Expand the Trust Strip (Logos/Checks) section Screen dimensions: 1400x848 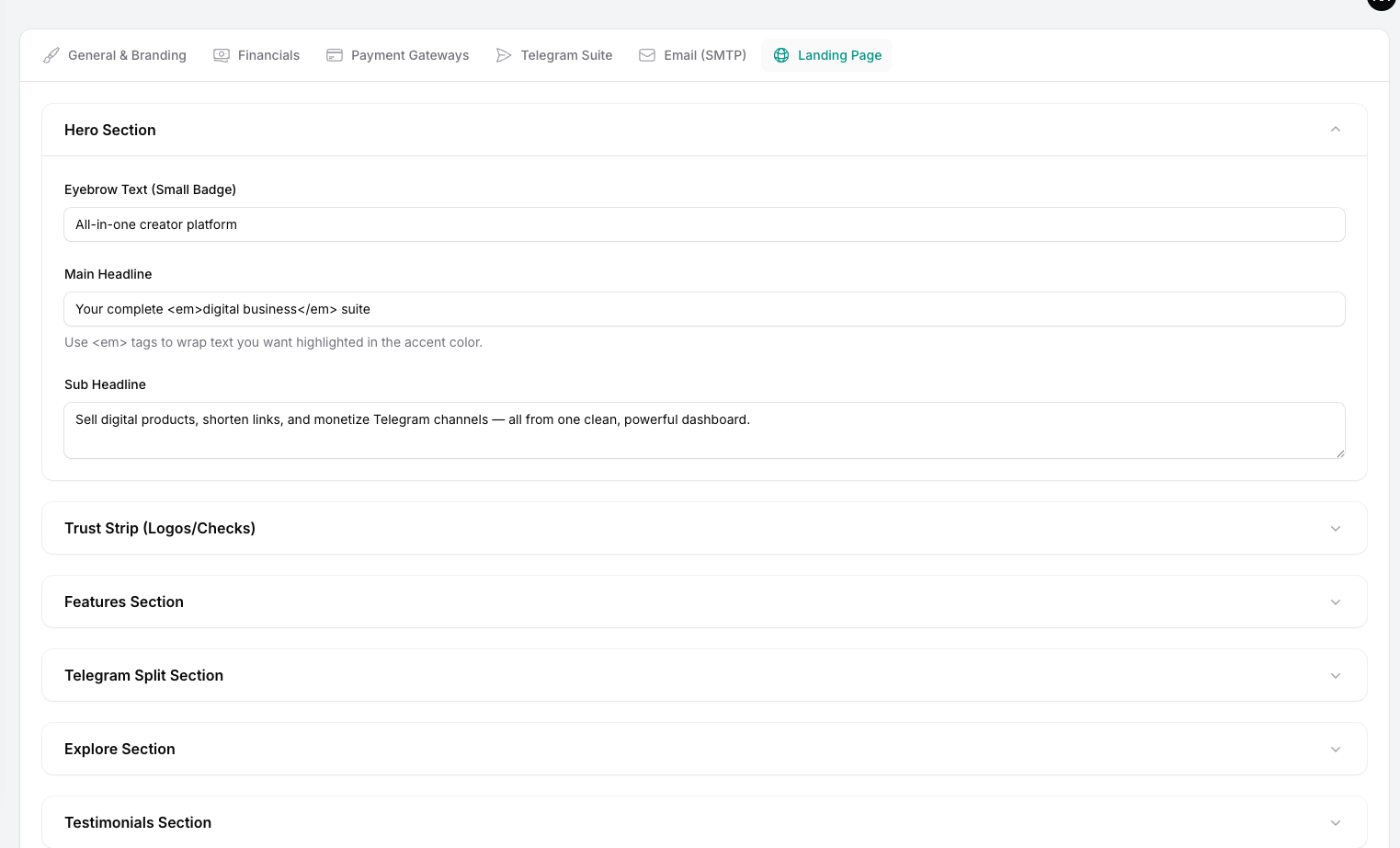(1336, 528)
